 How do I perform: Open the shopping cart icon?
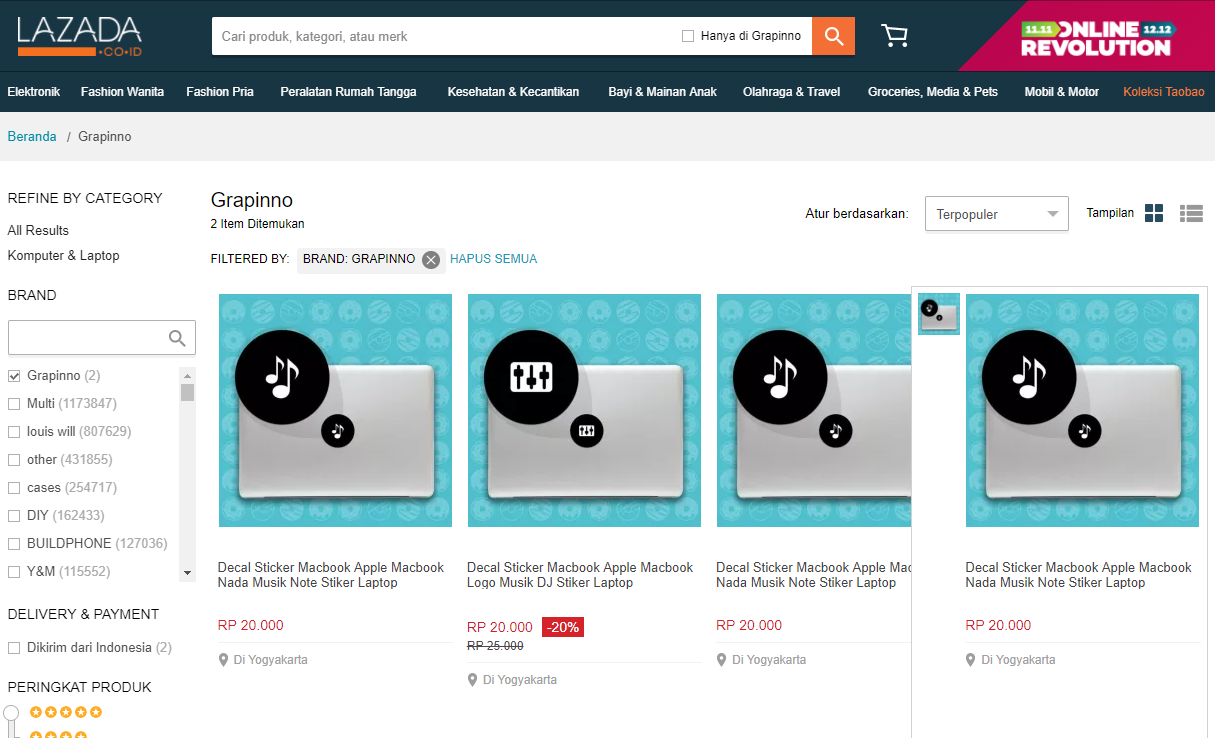[894, 36]
